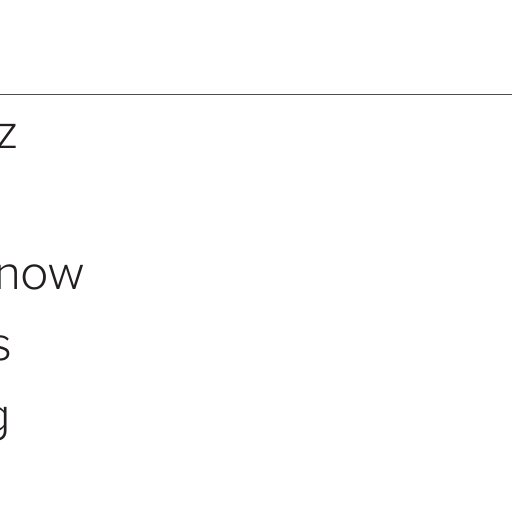Select the list entry ending in "z"
Viewport: 512px width, 512px height.
[8, 135]
